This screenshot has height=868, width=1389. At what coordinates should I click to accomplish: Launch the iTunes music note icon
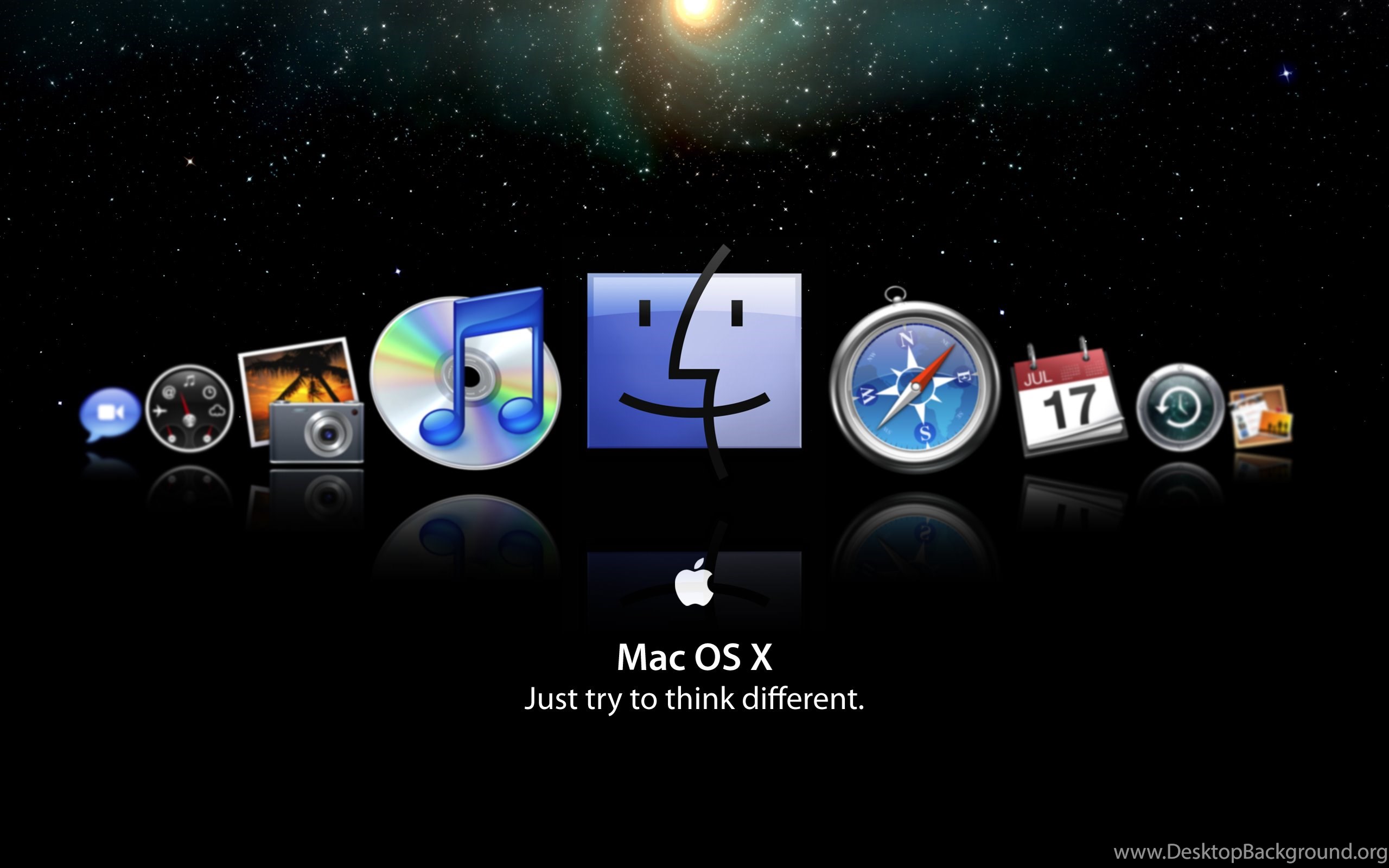coord(466,378)
